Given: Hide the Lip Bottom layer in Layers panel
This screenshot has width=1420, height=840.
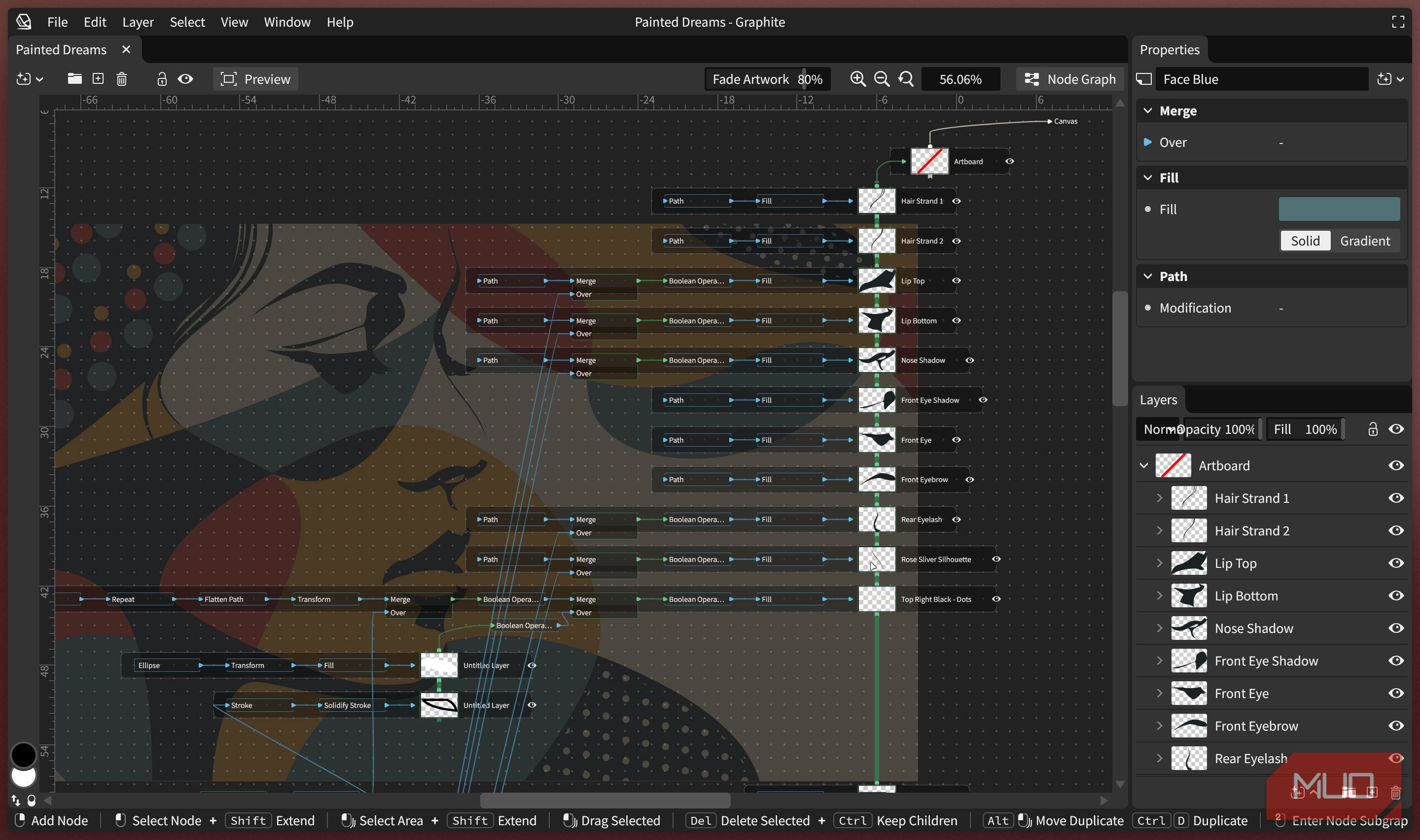Looking at the screenshot, I should pos(1396,595).
